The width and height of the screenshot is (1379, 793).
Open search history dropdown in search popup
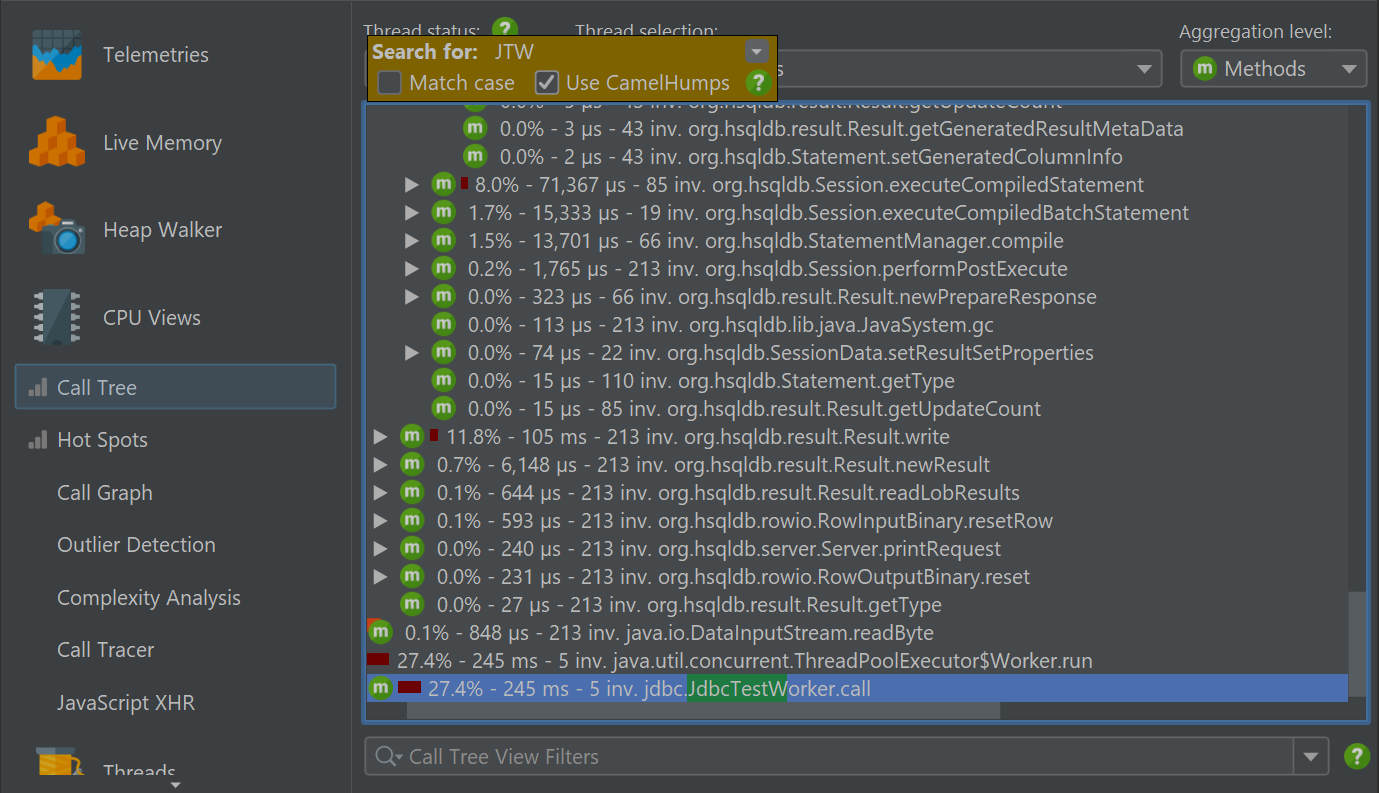[x=756, y=52]
